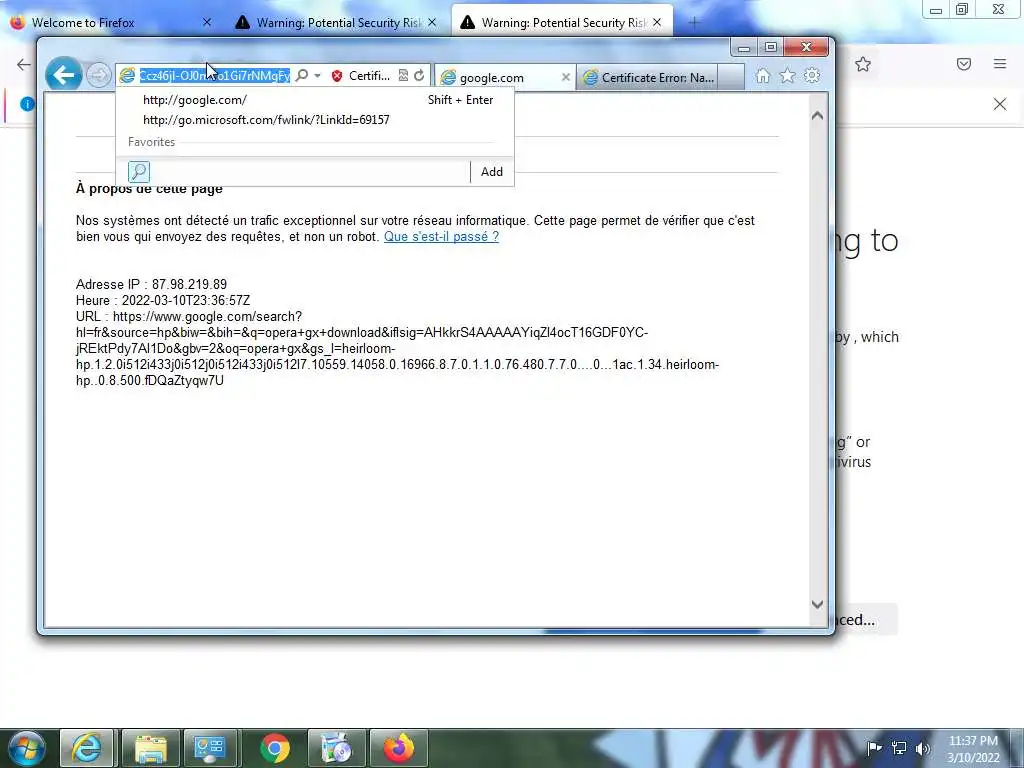Screen dimensions: 1024x768
Task: Click the Internet Explorer taskbar icon
Action: click(x=87, y=748)
